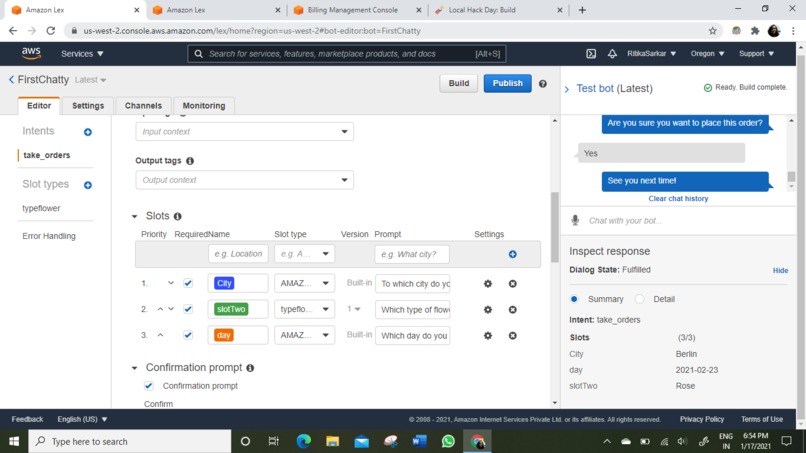Toggle Required checkbox for slotTwo slot
806x453 pixels.
pyautogui.click(x=188, y=309)
